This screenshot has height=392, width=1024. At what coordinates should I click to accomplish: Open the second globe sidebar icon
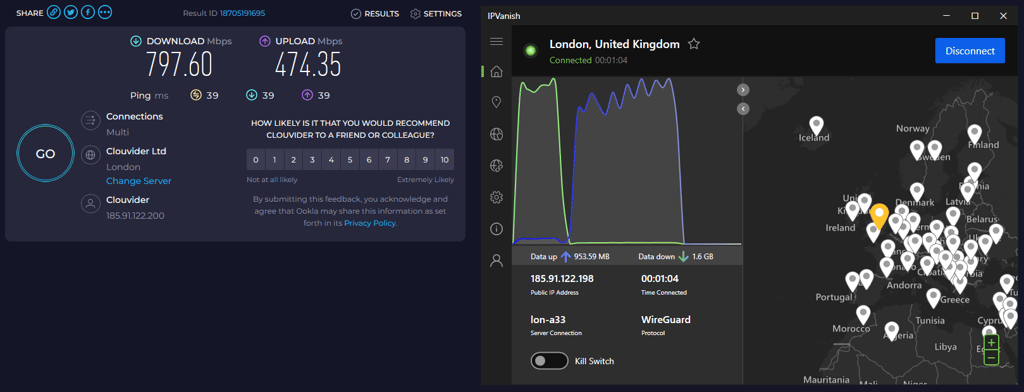pyautogui.click(x=496, y=165)
